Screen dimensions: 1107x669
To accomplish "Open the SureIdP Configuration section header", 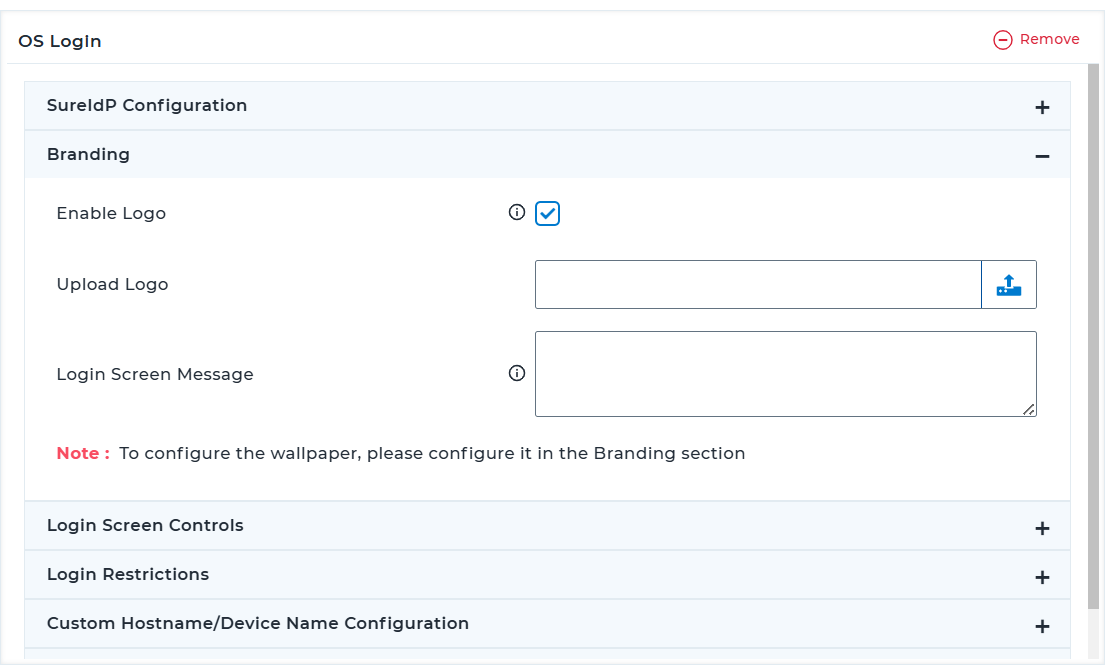I will pos(147,106).
